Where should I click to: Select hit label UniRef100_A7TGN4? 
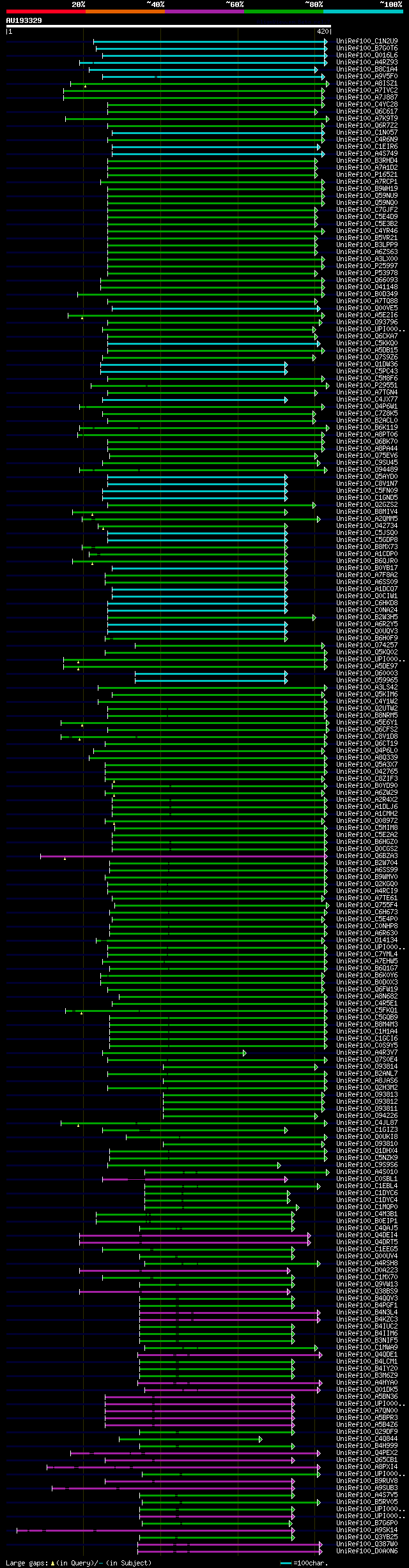(x=367, y=393)
